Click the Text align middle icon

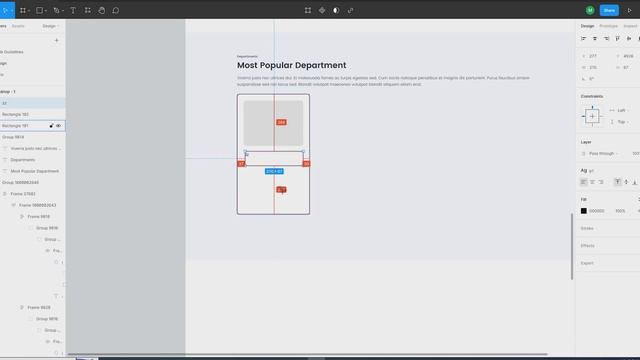[x=626, y=182]
